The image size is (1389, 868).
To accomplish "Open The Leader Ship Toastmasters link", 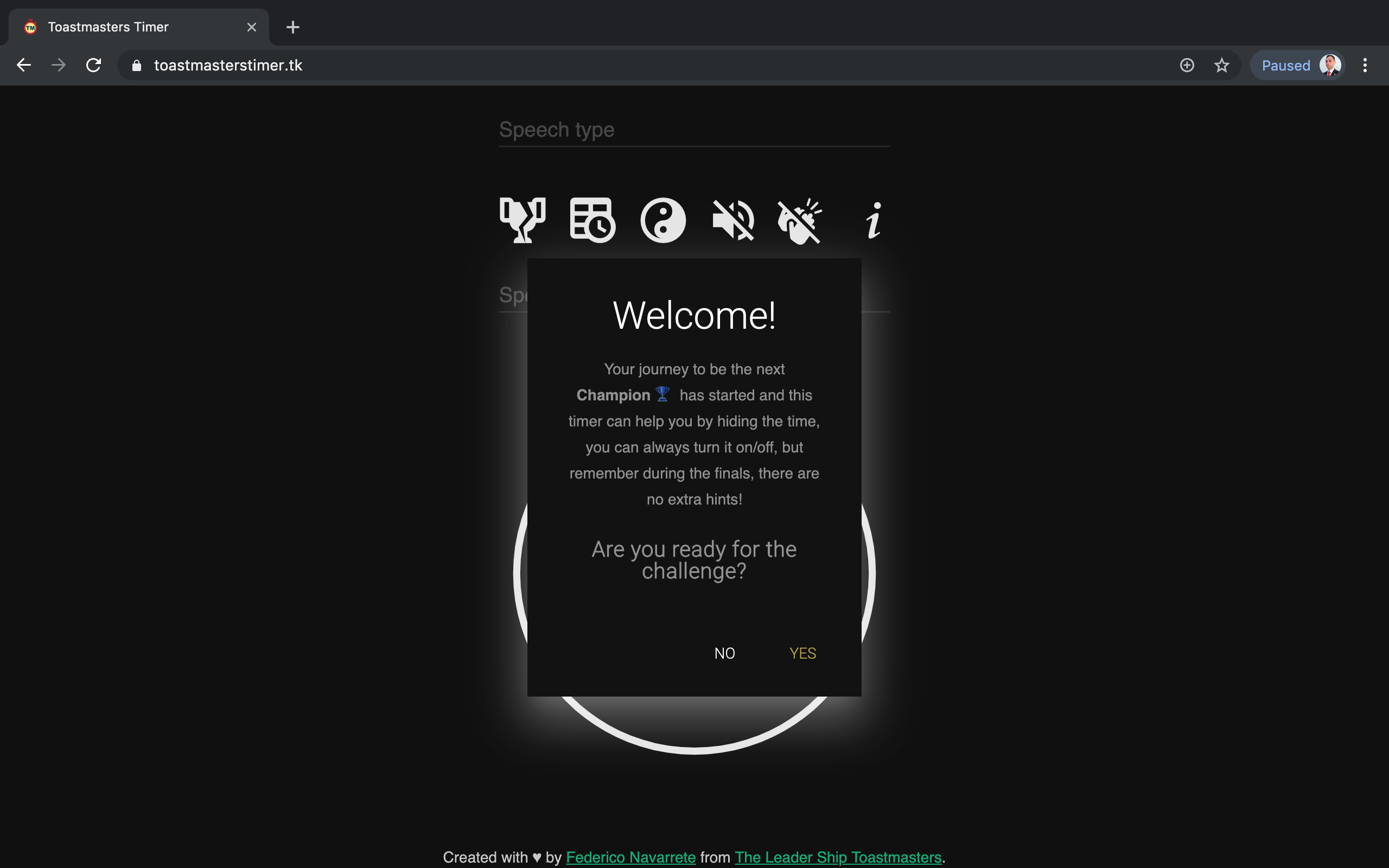I will tap(837, 857).
